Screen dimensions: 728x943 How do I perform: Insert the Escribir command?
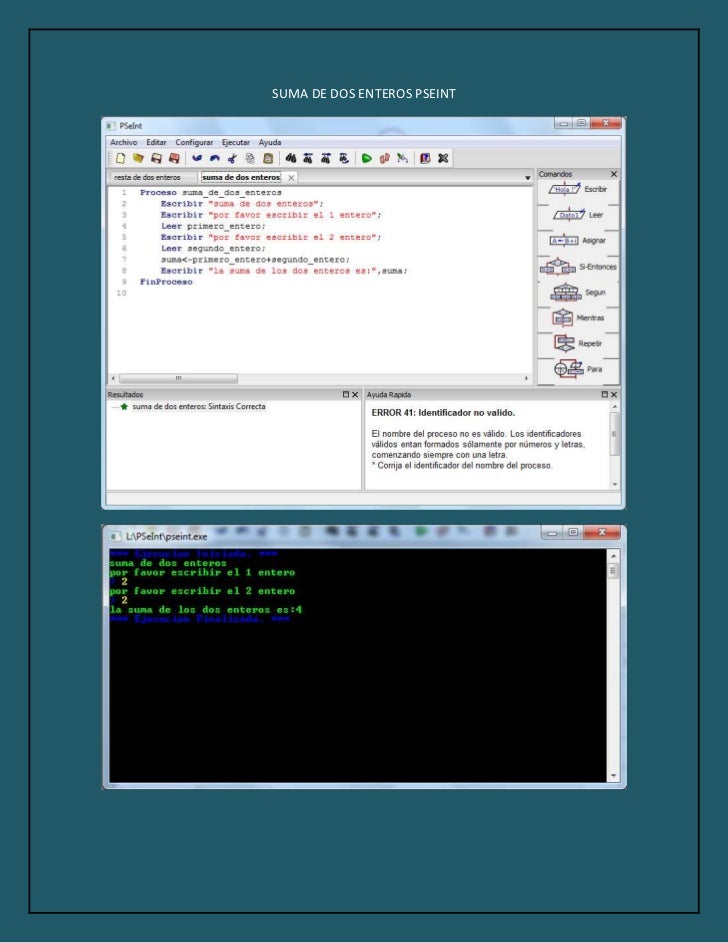click(x=578, y=189)
